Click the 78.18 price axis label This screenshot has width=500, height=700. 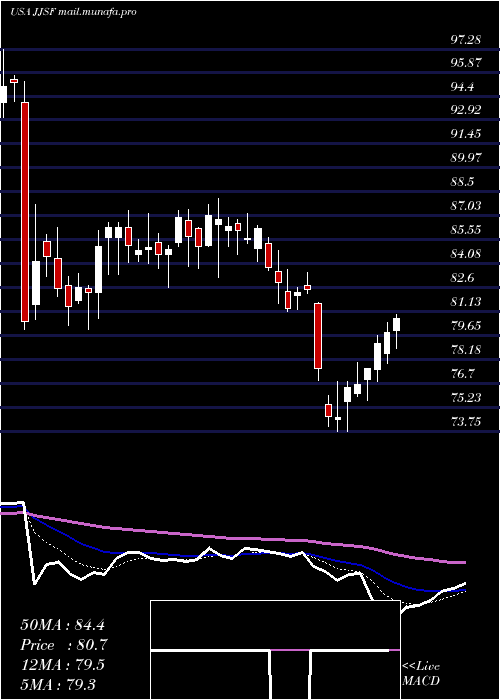(466, 350)
